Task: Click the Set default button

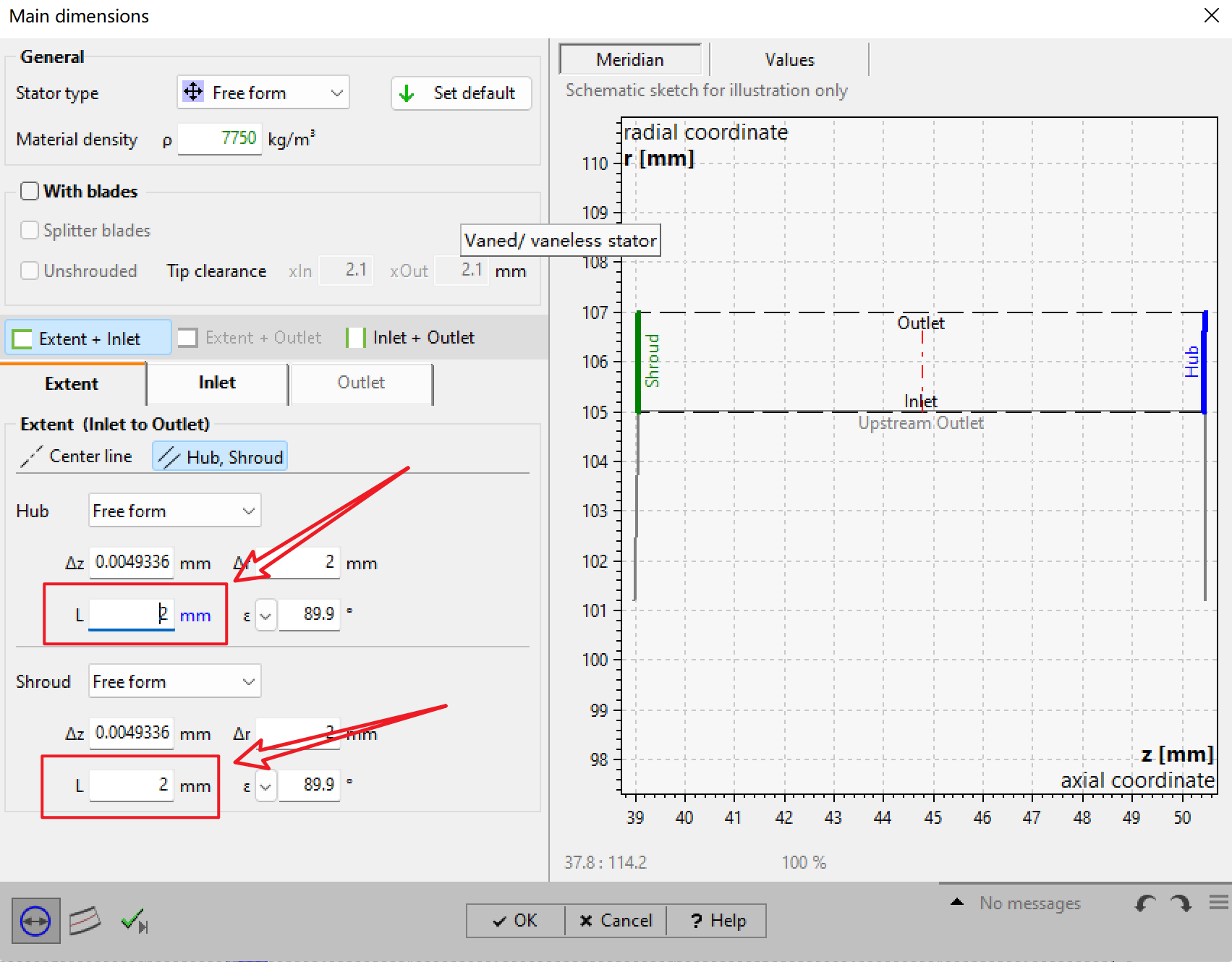Action: pos(462,93)
